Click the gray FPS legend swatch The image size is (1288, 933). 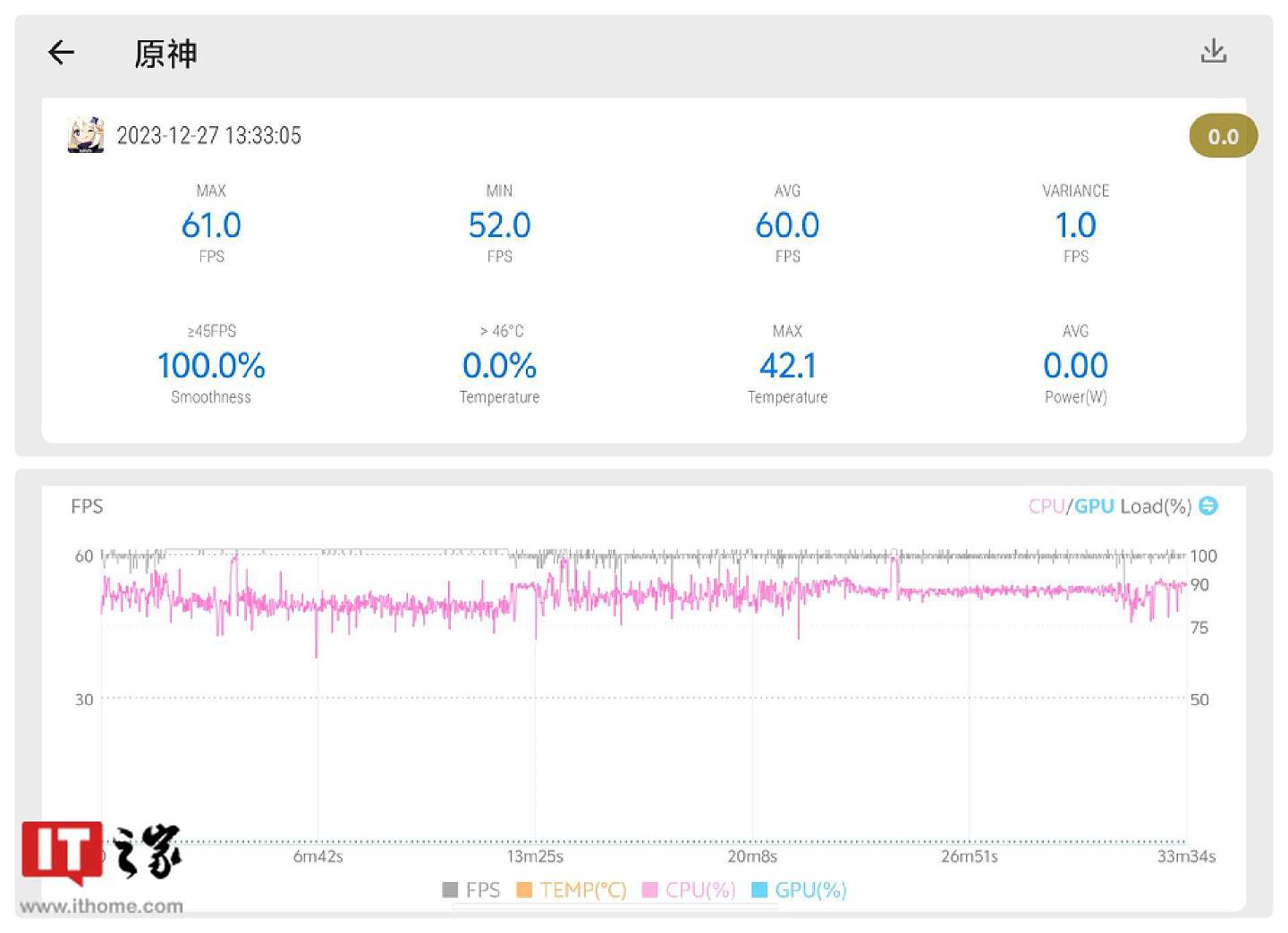click(x=450, y=890)
